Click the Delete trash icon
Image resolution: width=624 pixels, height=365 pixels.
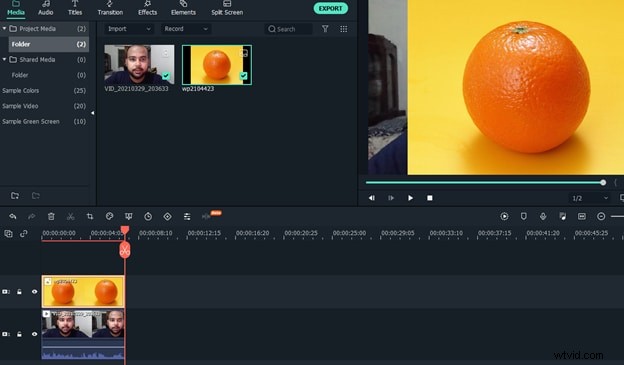tap(51, 216)
